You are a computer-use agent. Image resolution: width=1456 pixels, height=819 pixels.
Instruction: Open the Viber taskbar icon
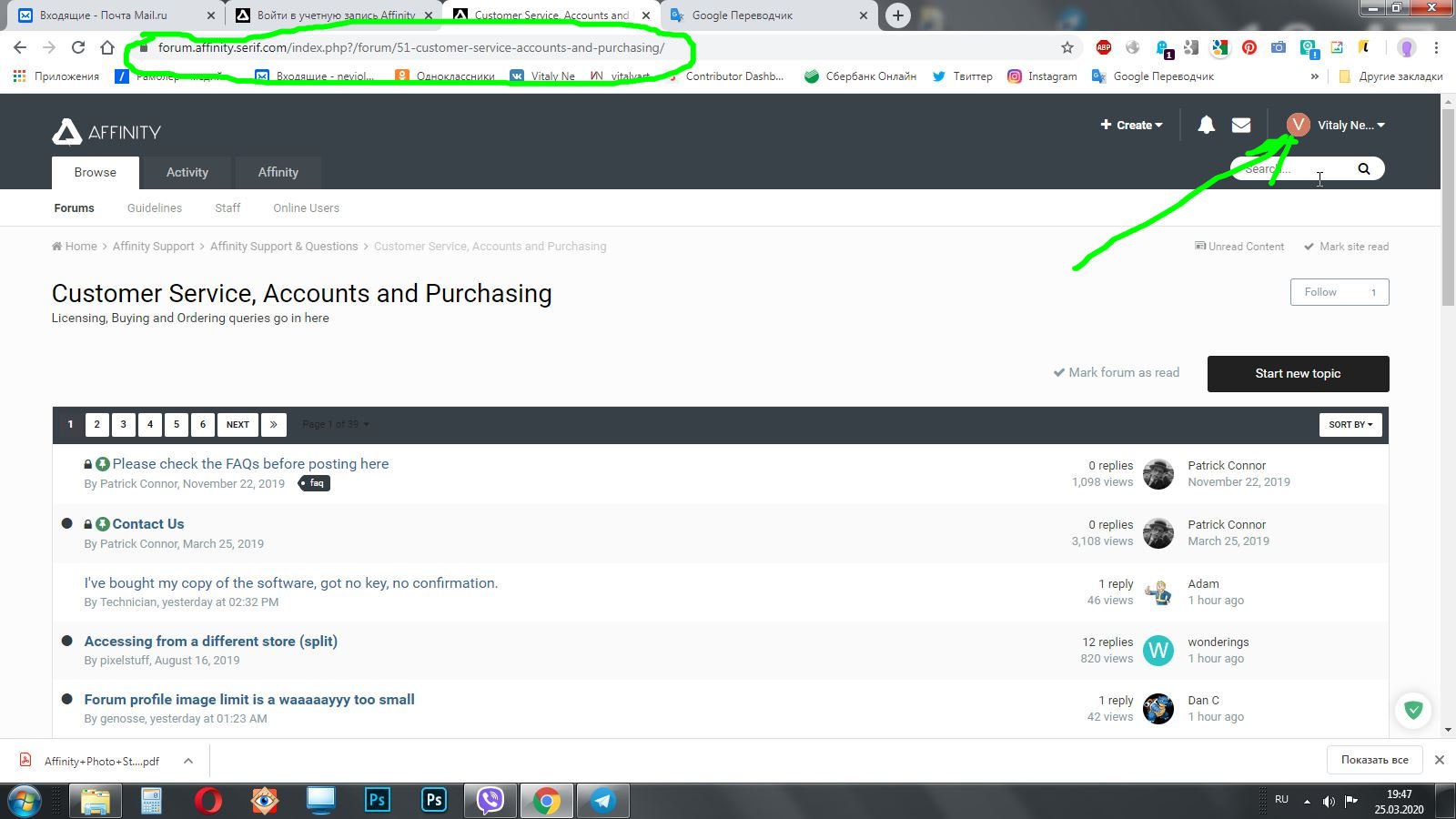pos(490,801)
